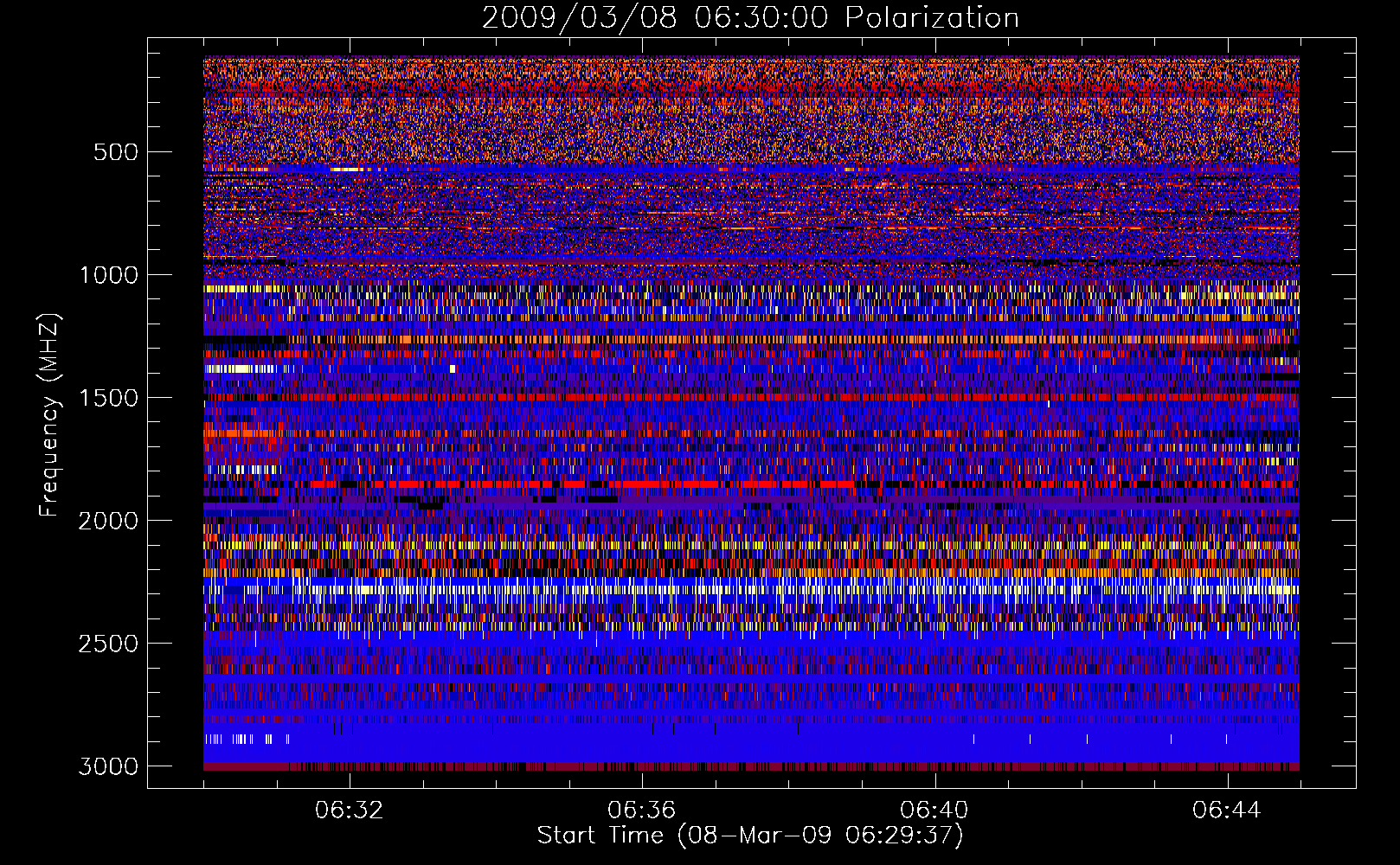Click the 06:40 time tick label
The height and width of the screenshot is (865, 1400).
tap(934, 811)
